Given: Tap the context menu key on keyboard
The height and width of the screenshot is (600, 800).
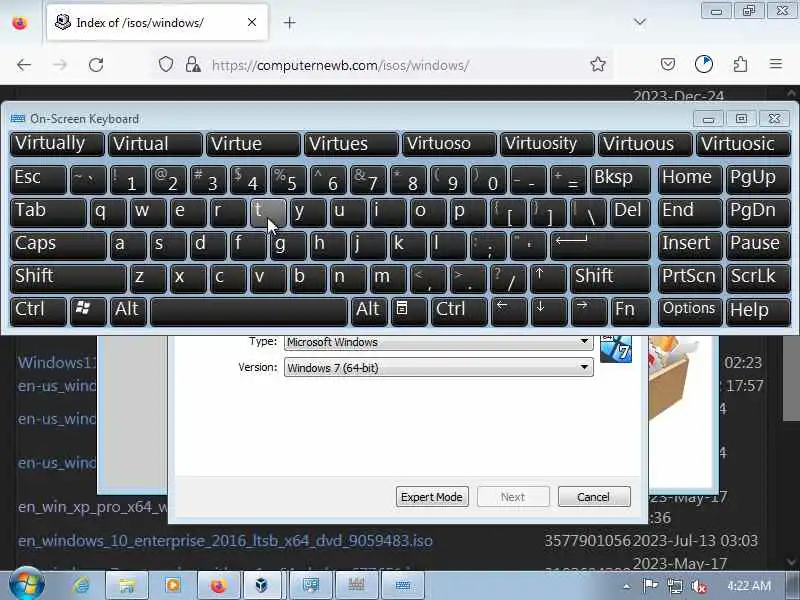Looking at the screenshot, I should [409, 312].
